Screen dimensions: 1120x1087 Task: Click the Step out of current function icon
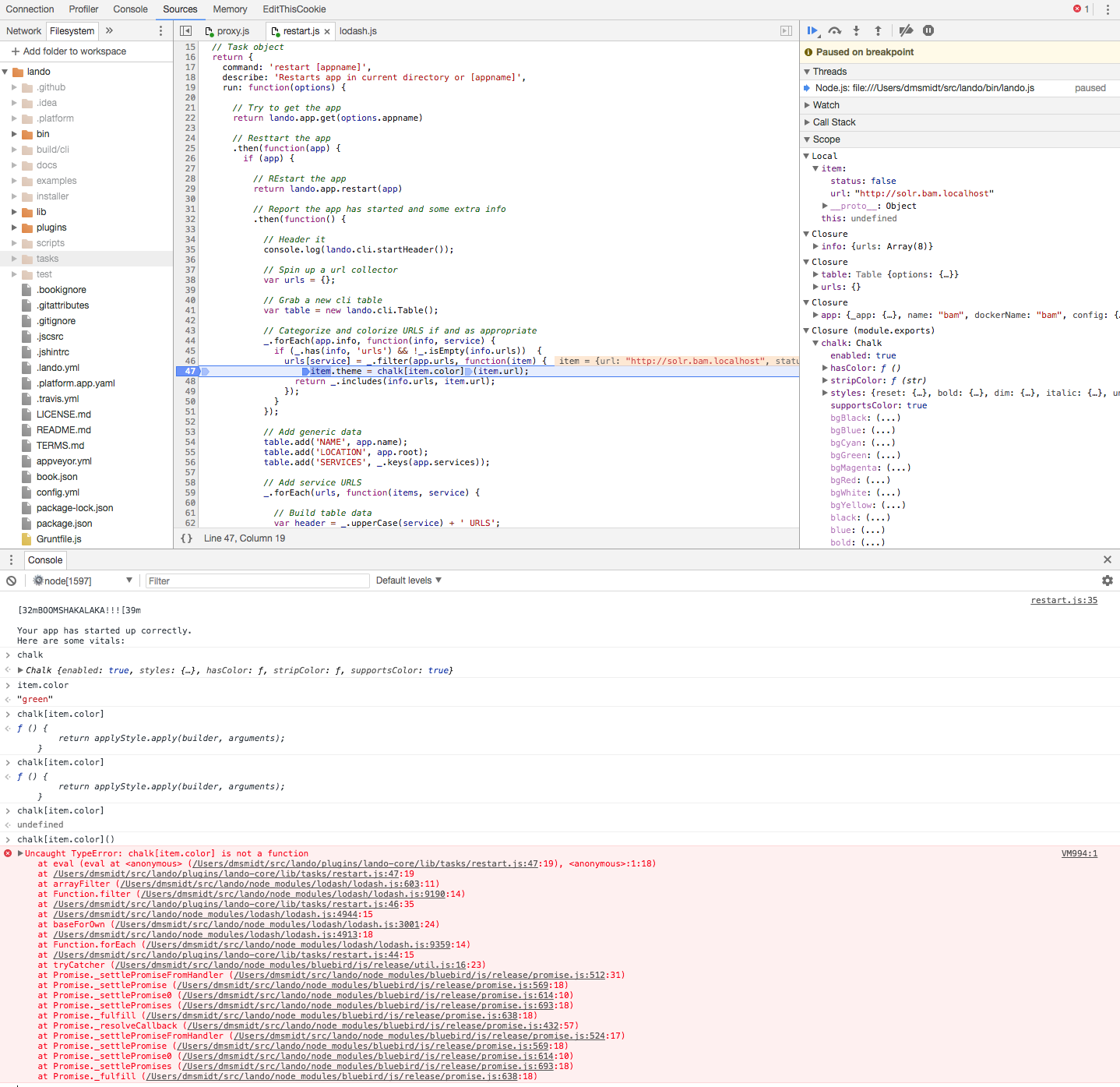coord(878,30)
